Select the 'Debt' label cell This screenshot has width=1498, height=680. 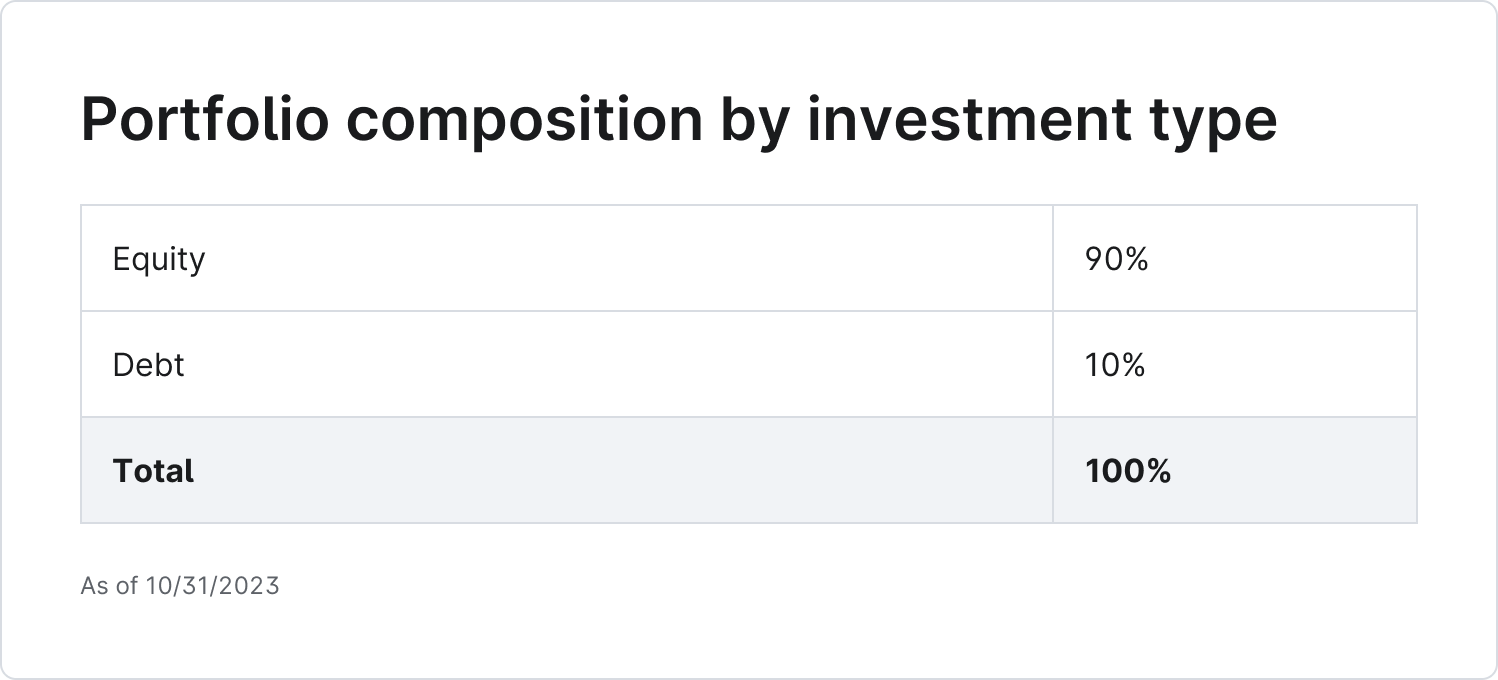[x=148, y=365]
